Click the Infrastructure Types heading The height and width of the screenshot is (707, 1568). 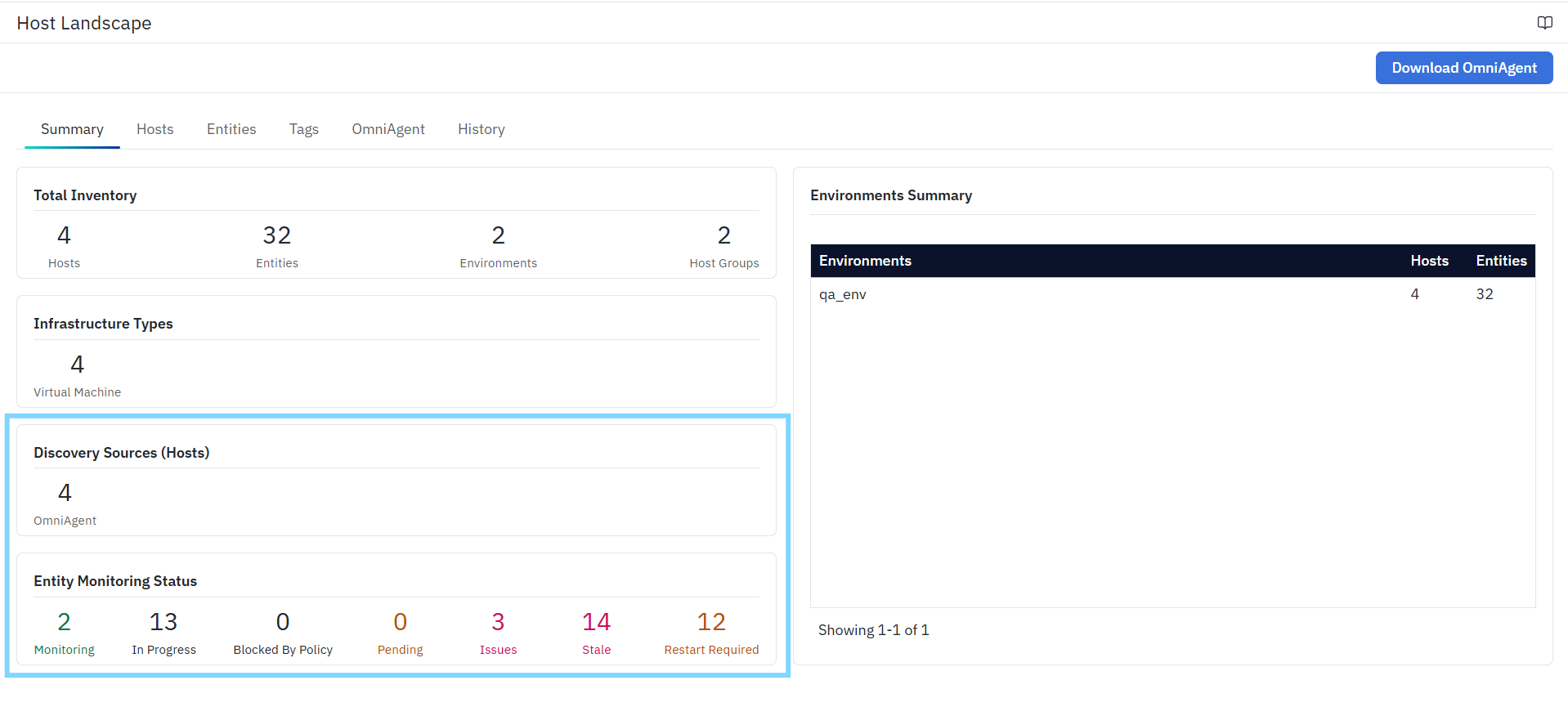point(103,324)
